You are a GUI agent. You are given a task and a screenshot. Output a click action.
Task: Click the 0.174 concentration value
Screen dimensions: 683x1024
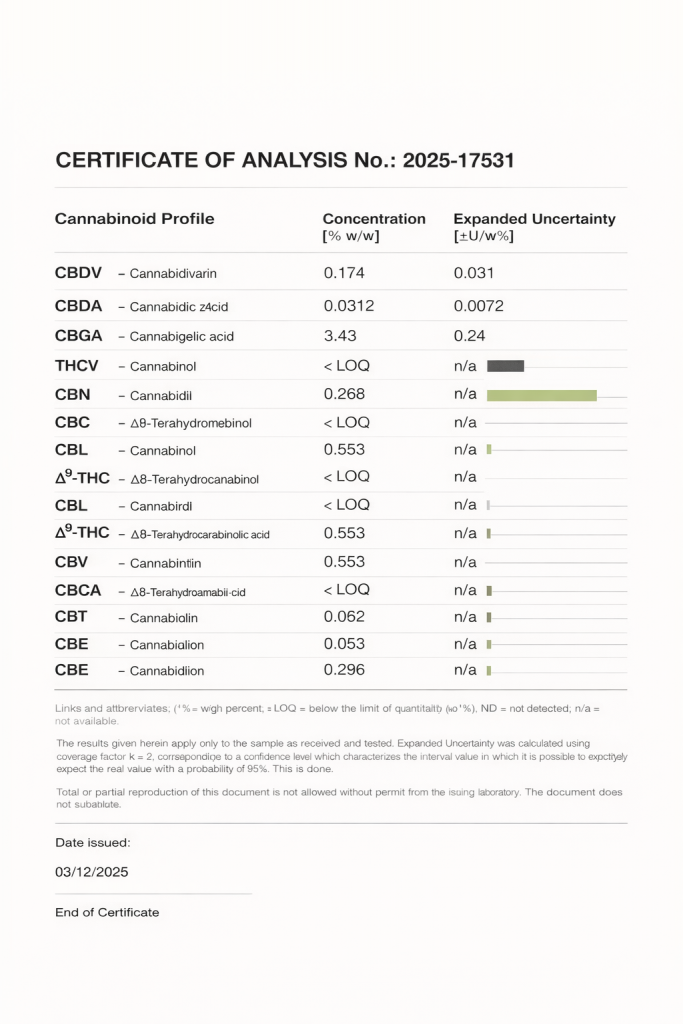[x=344, y=273]
